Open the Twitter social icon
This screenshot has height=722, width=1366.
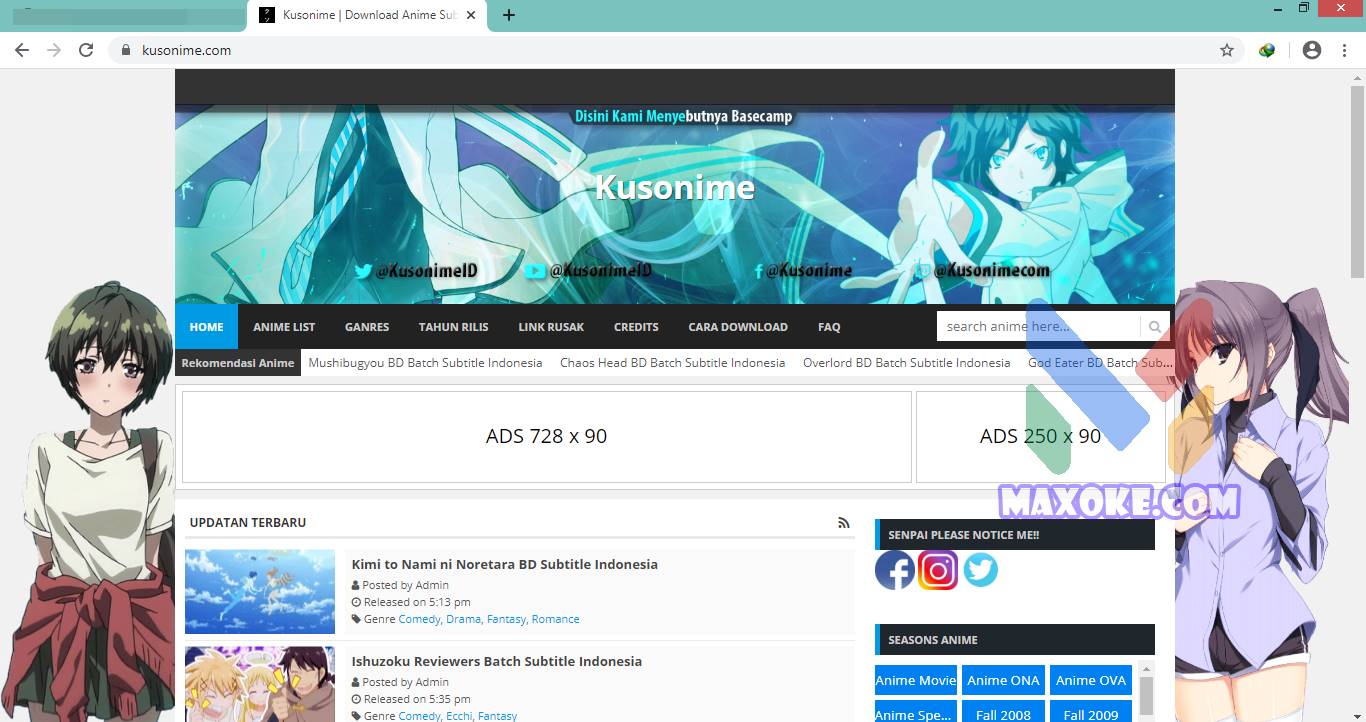(x=981, y=570)
